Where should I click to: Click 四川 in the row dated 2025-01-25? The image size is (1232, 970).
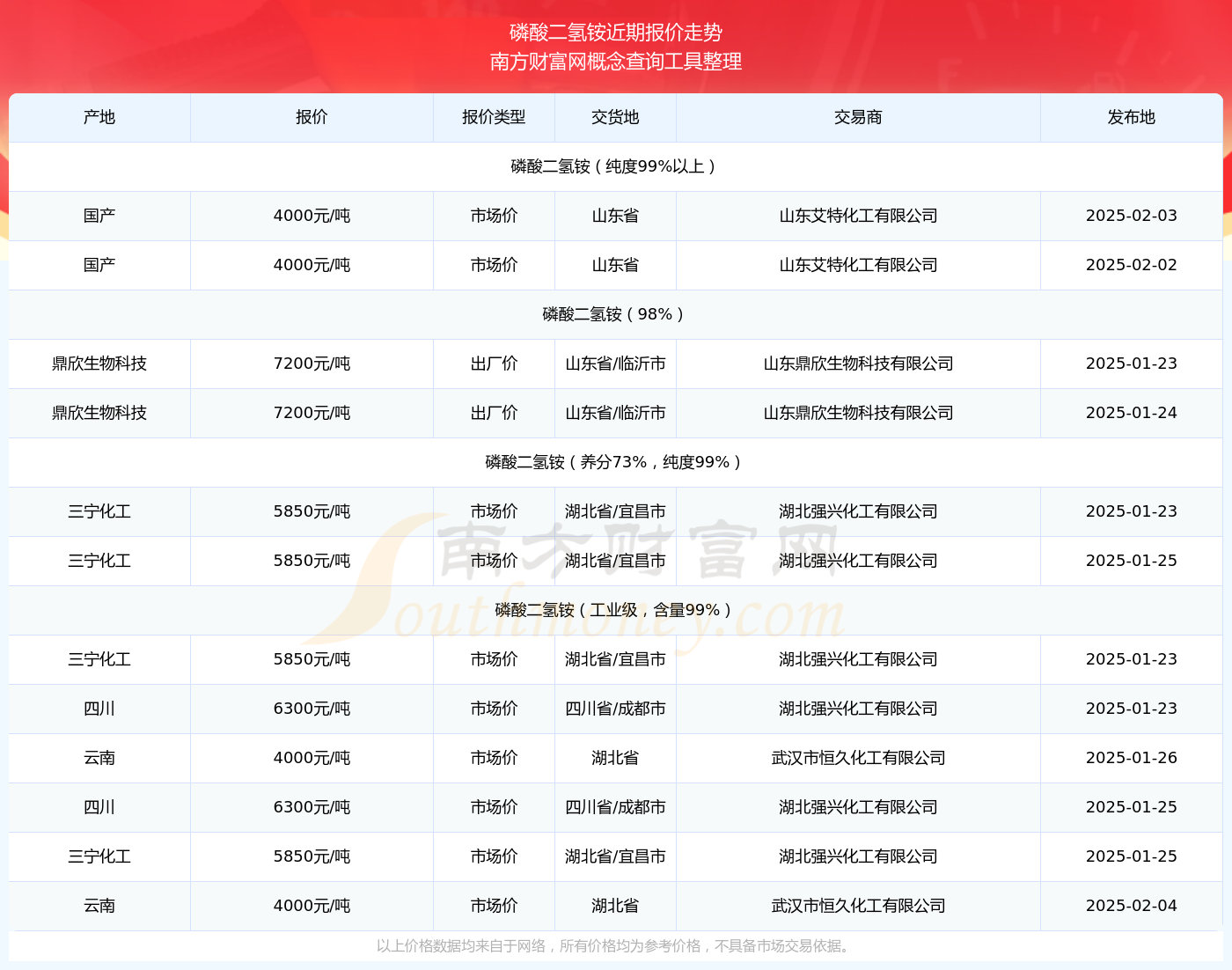pos(99,807)
